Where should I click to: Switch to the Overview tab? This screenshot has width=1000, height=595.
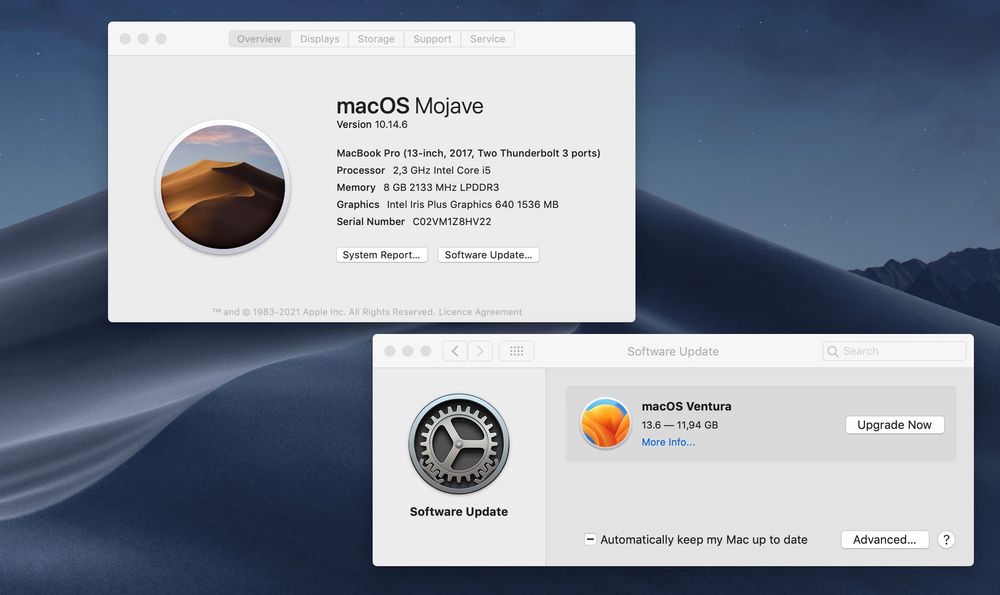pos(260,39)
